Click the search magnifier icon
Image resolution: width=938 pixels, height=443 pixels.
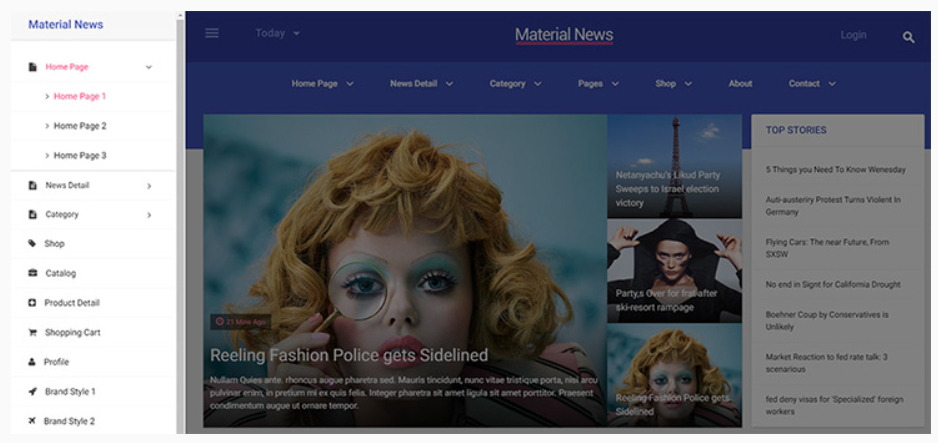click(x=908, y=37)
